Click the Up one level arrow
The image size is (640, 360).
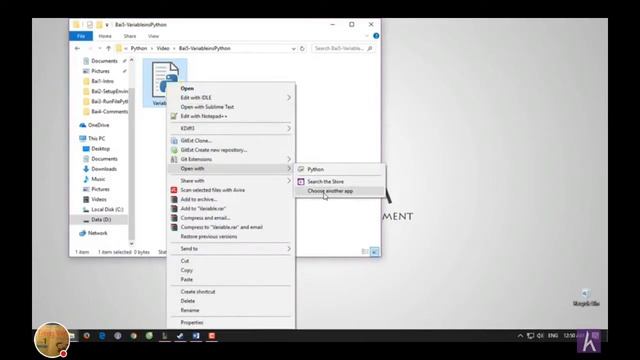[109, 48]
